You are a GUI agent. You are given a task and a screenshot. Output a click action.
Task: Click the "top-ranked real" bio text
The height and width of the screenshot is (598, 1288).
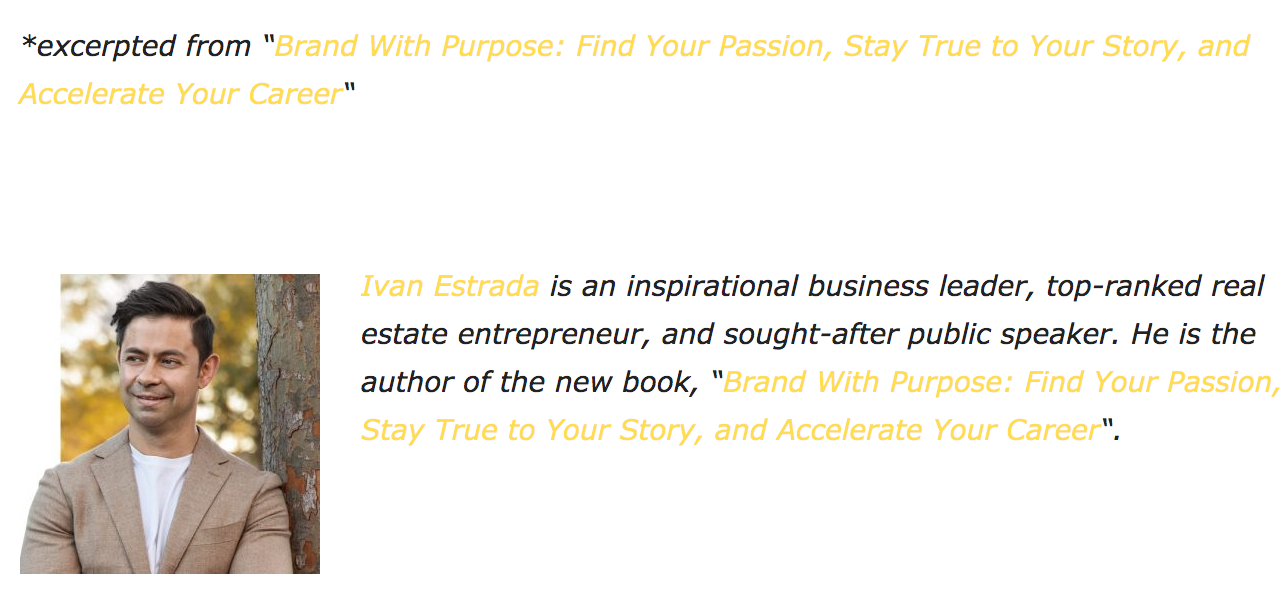pos(1155,287)
